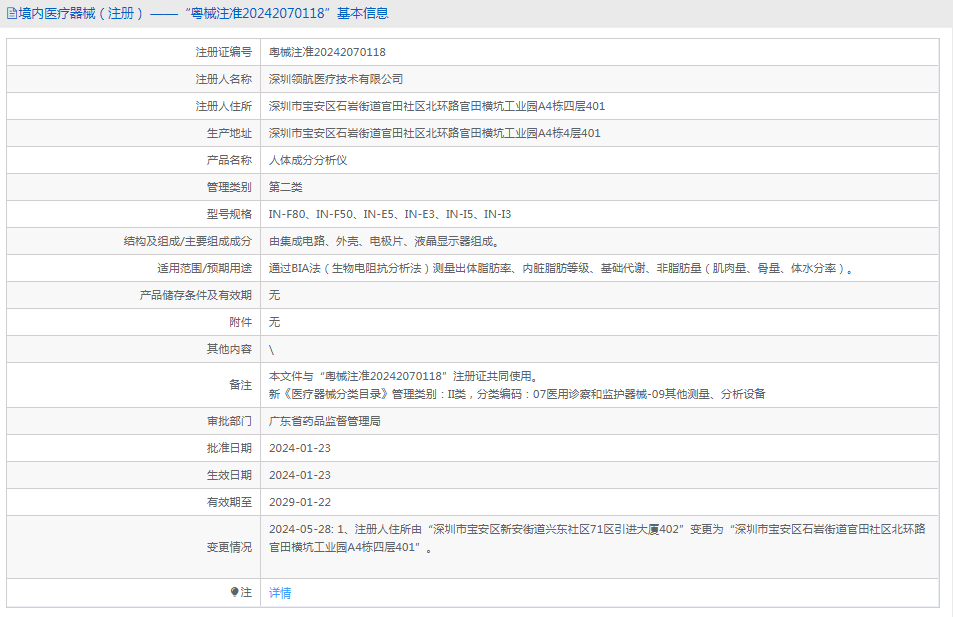Image resolution: width=953 pixels, height=617 pixels.
Task: Click the 适用范围/预期用途 label
Action: tap(204, 268)
